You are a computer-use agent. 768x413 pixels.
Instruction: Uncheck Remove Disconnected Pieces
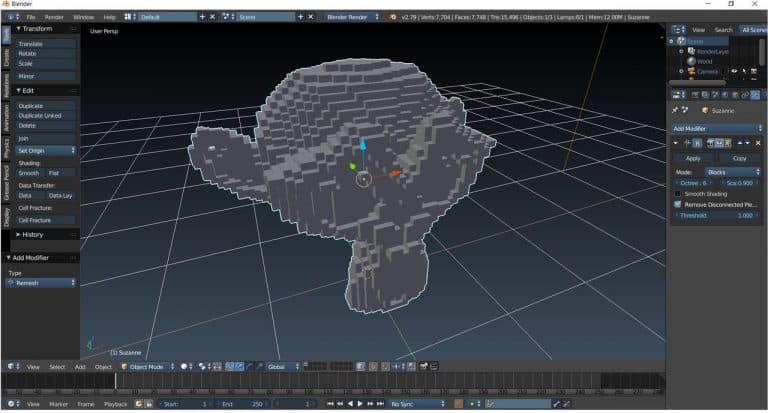coord(678,204)
